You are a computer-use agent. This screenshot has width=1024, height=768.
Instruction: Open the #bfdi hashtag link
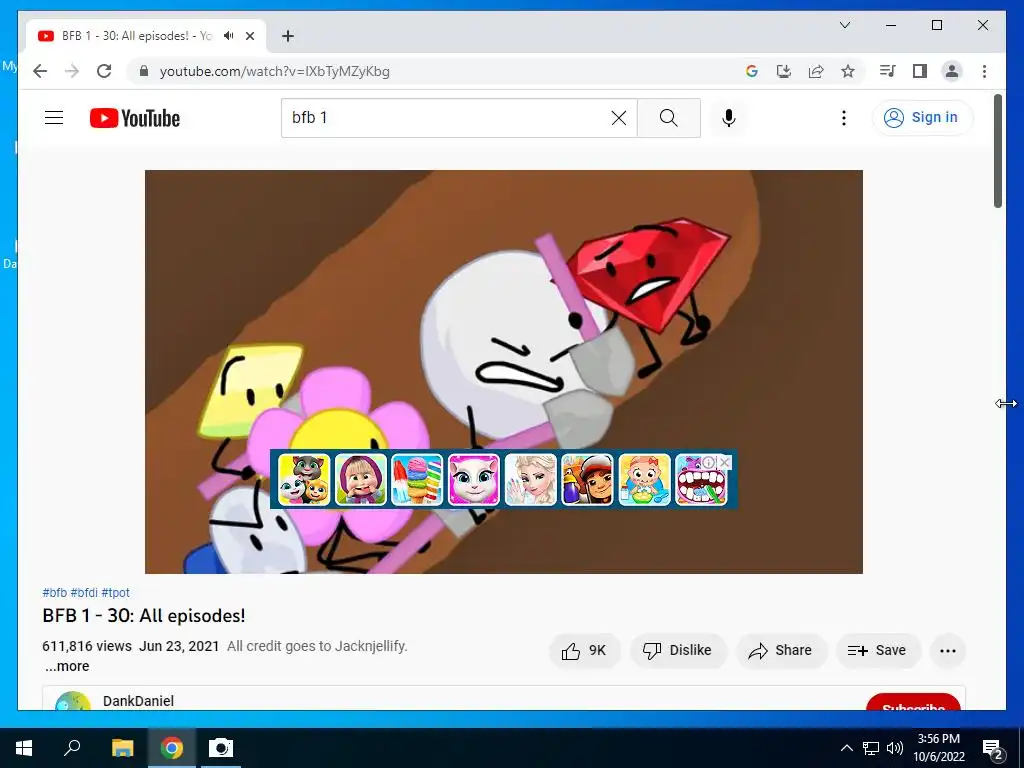coord(84,592)
